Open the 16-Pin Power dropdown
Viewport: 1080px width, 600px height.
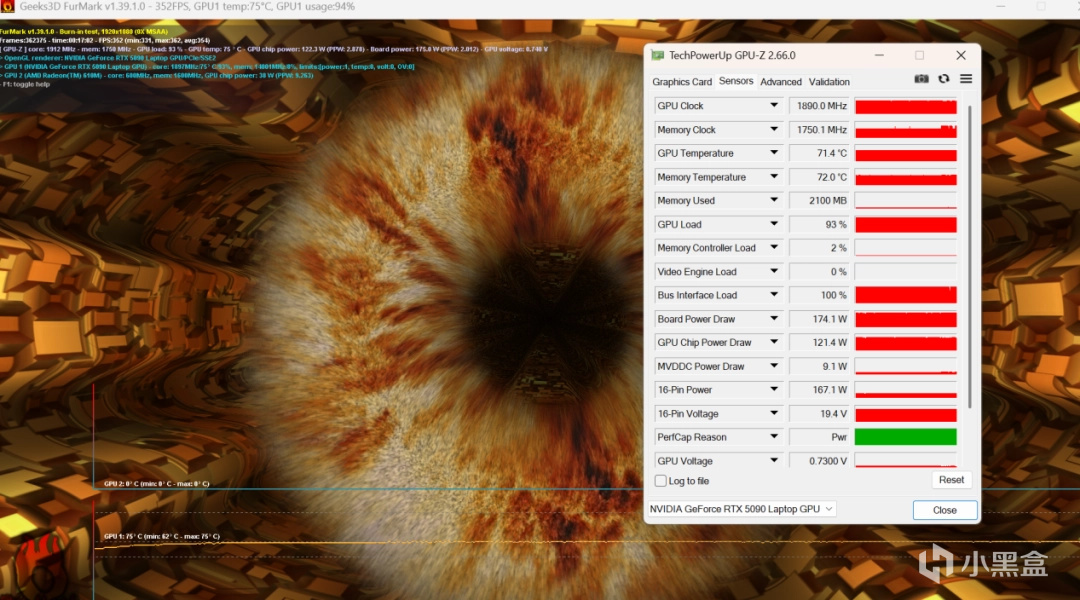tap(773, 390)
